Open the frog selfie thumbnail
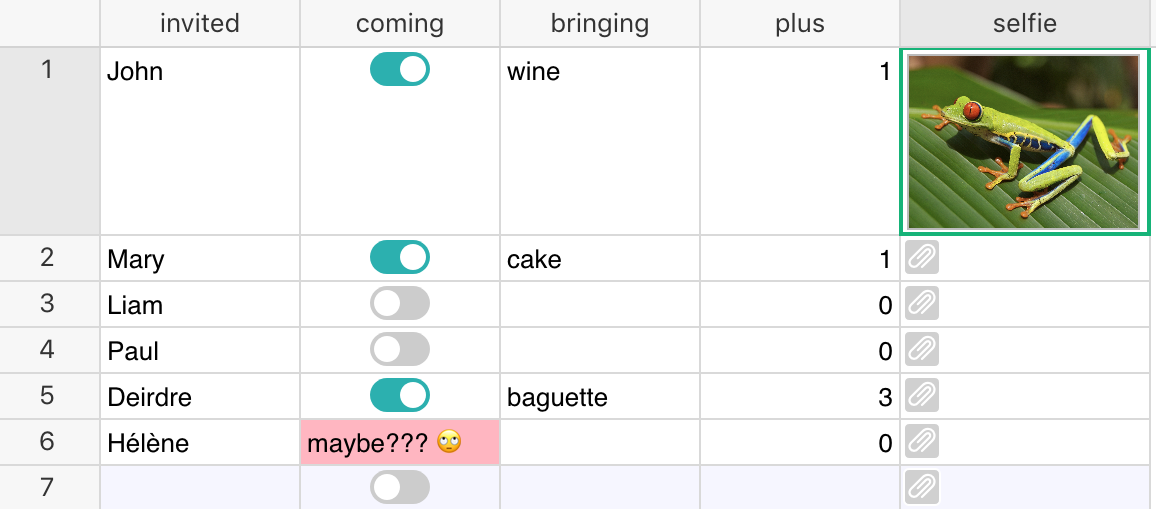Screen dimensions: 1156x509 coord(1023,141)
